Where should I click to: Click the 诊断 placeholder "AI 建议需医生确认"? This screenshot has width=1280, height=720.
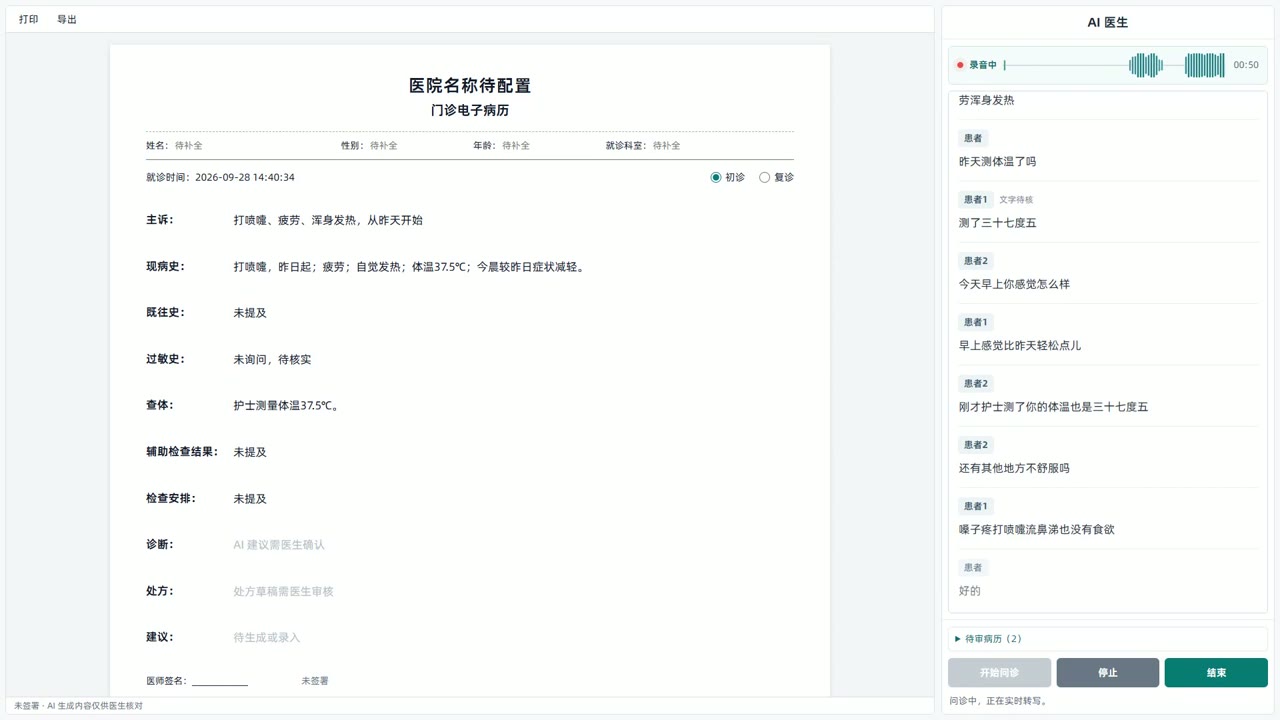click(x=279, y=545)
